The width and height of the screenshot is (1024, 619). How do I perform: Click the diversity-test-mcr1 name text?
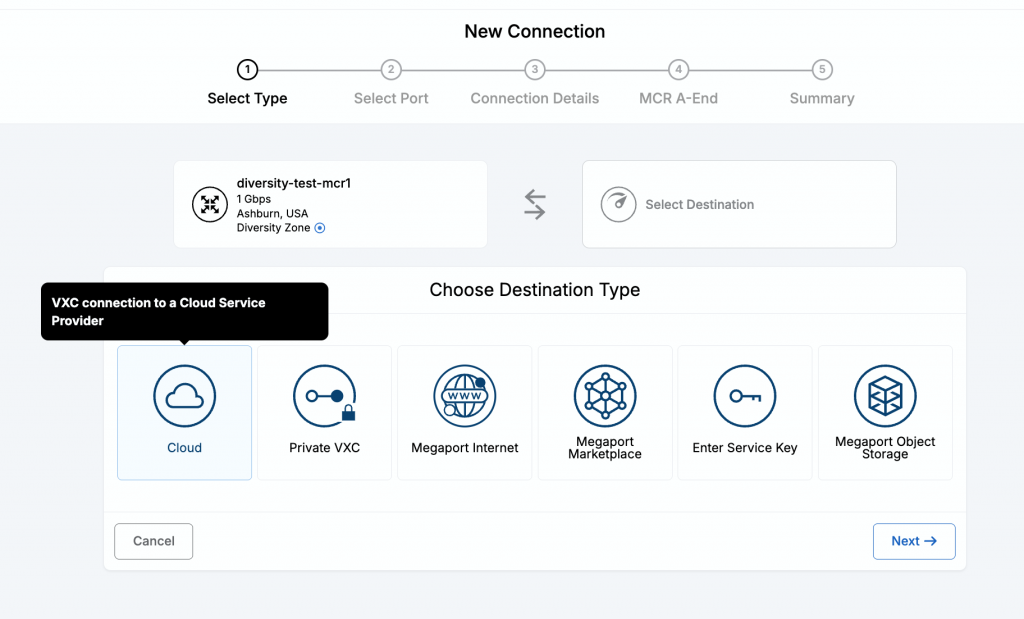(294, 183)
